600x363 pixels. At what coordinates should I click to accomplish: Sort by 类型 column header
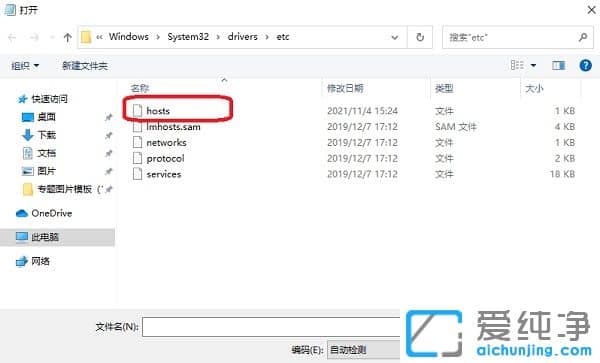444,88
